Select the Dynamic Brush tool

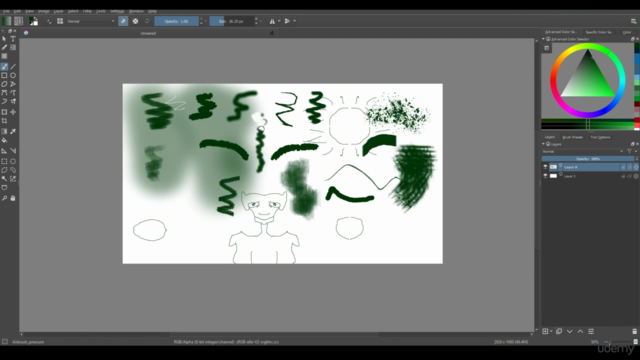point(4,101)
